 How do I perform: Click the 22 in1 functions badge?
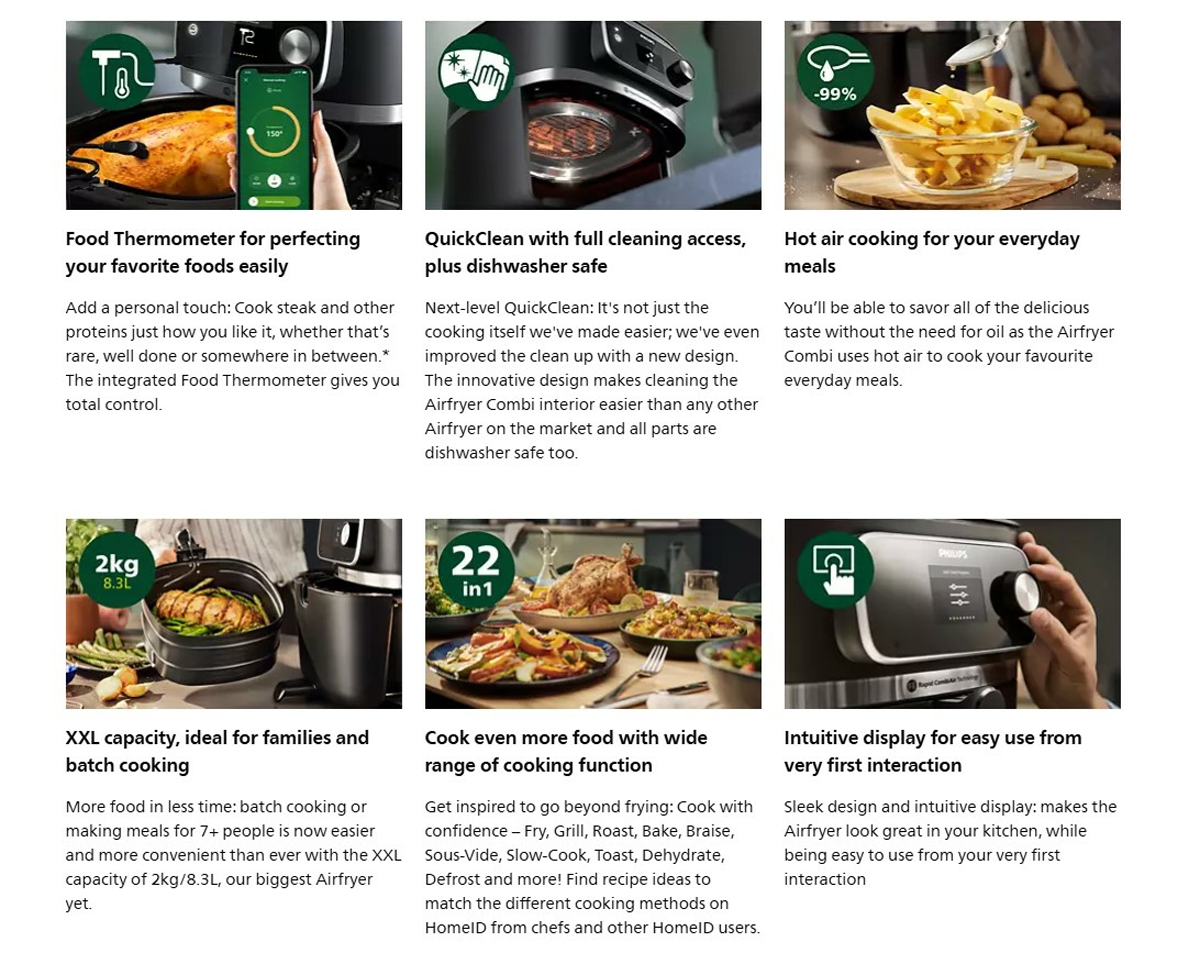(476, 571)
